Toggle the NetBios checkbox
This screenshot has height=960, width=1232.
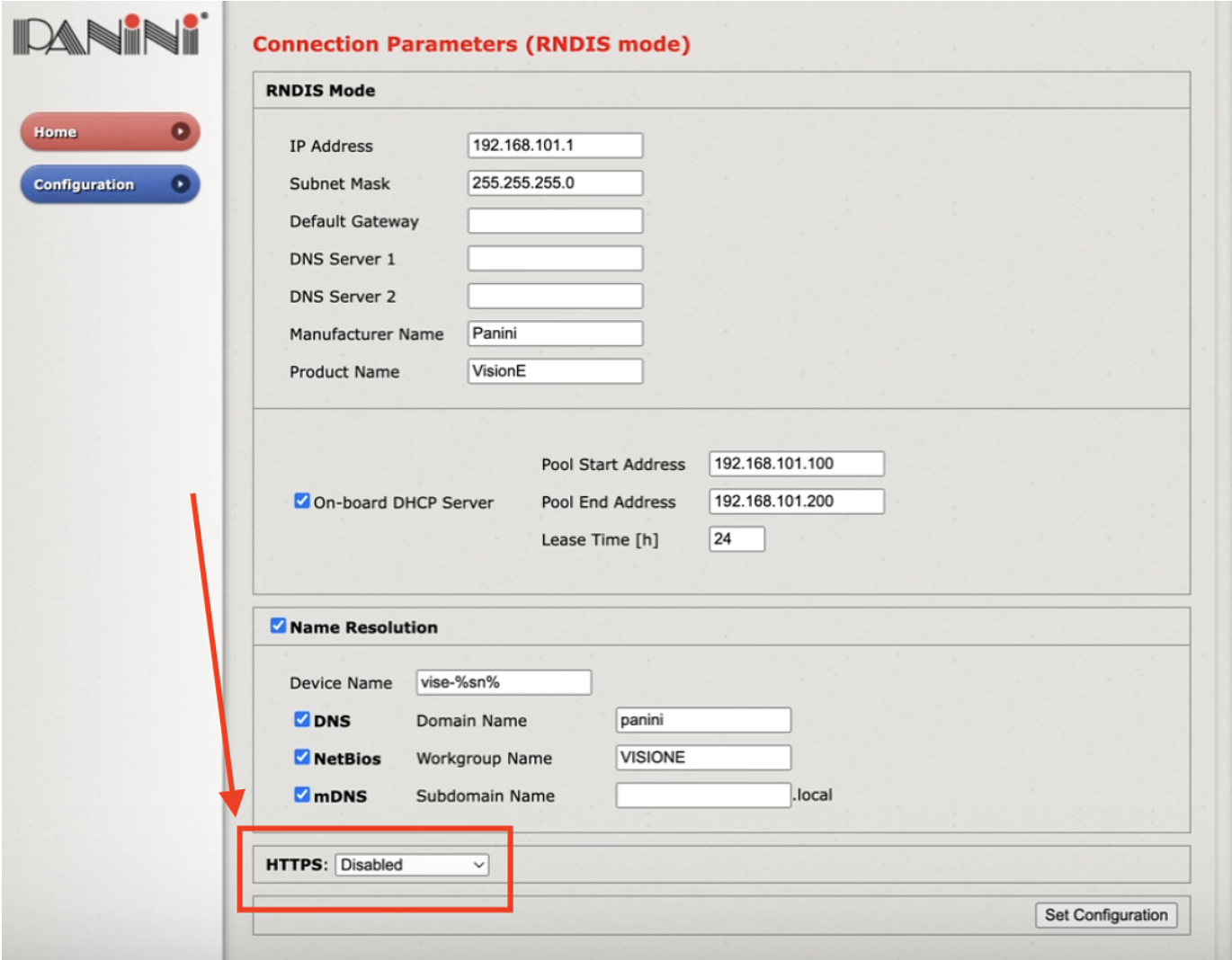tap(303, 758)
